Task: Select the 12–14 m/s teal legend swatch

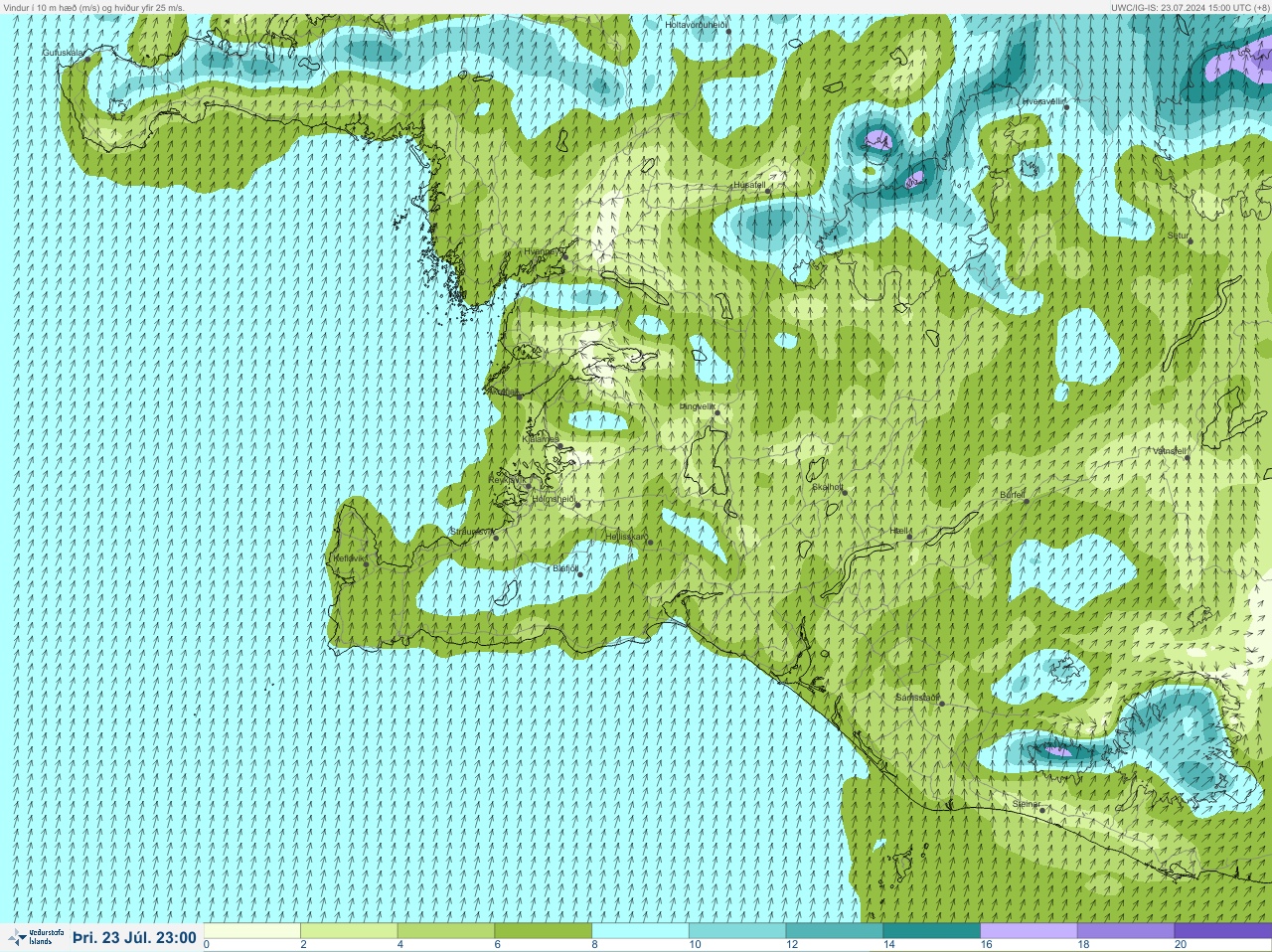Action: 835,931
